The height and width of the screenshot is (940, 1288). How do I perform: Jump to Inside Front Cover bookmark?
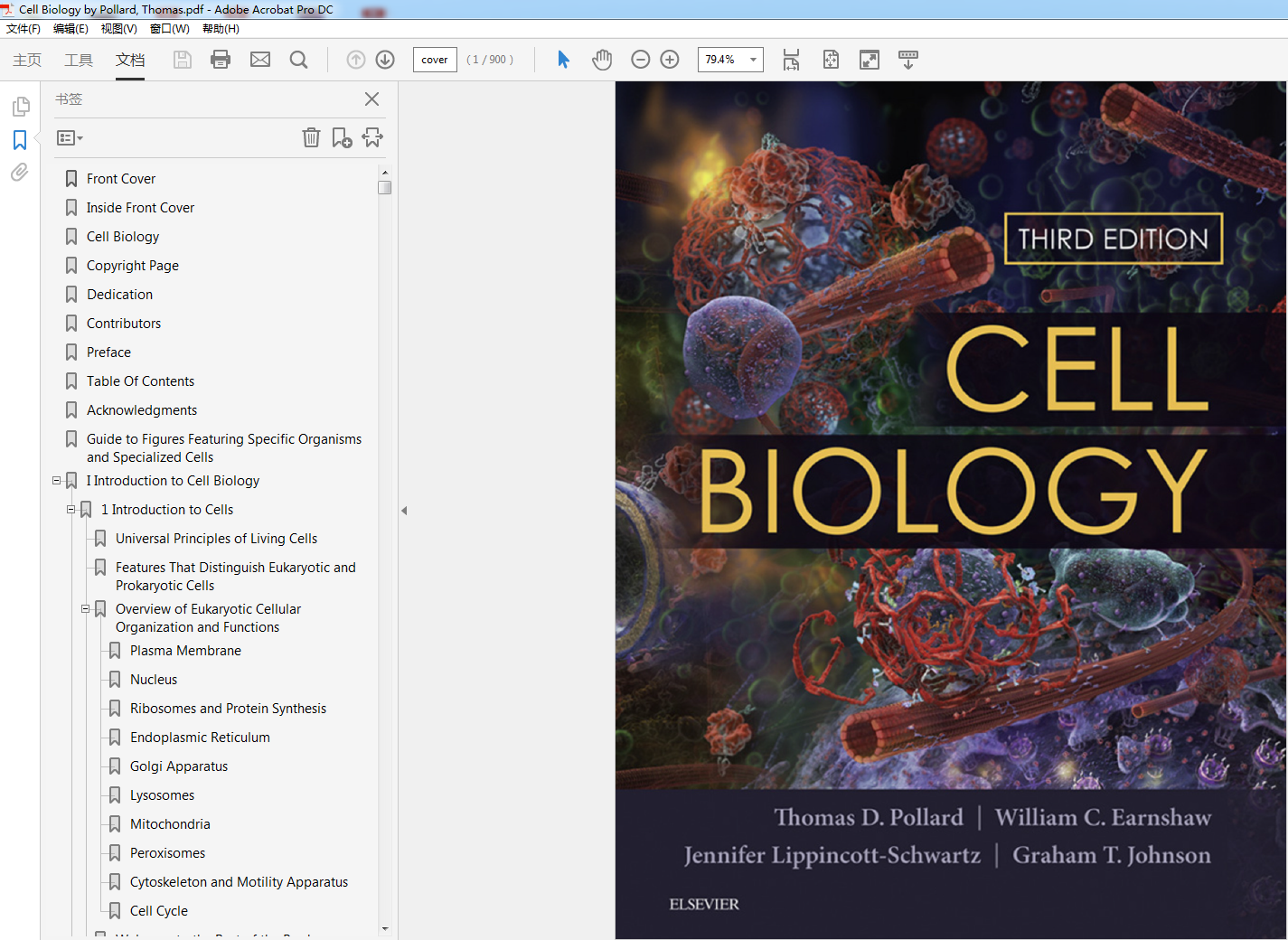[140, 208]
